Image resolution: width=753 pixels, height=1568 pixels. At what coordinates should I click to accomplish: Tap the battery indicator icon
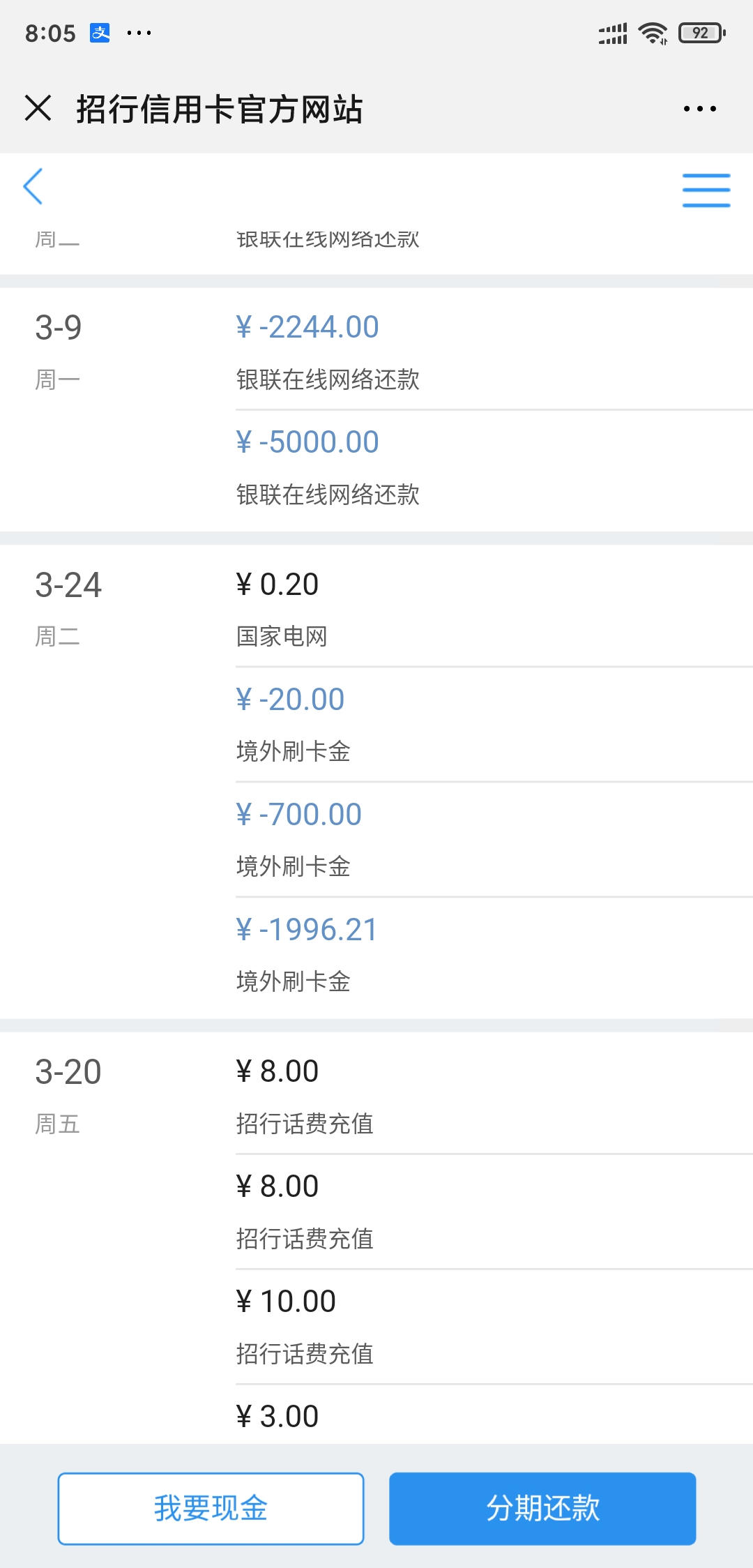pyautogui.click(x=702, y=33)
